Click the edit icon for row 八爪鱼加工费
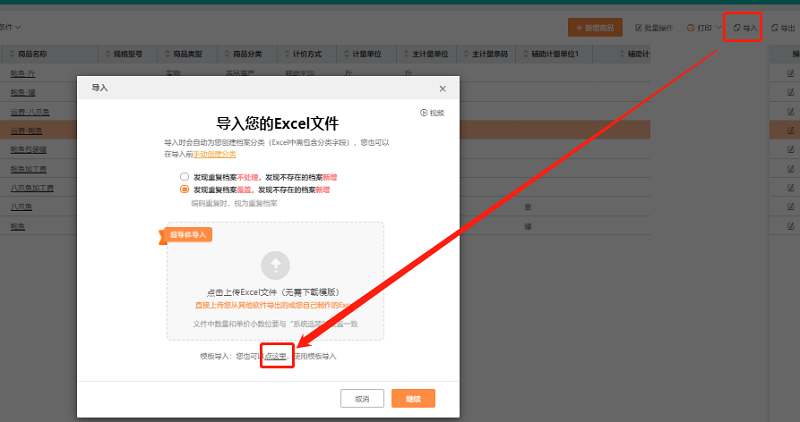This screenshot has width=800, height=422. (791, 188)
